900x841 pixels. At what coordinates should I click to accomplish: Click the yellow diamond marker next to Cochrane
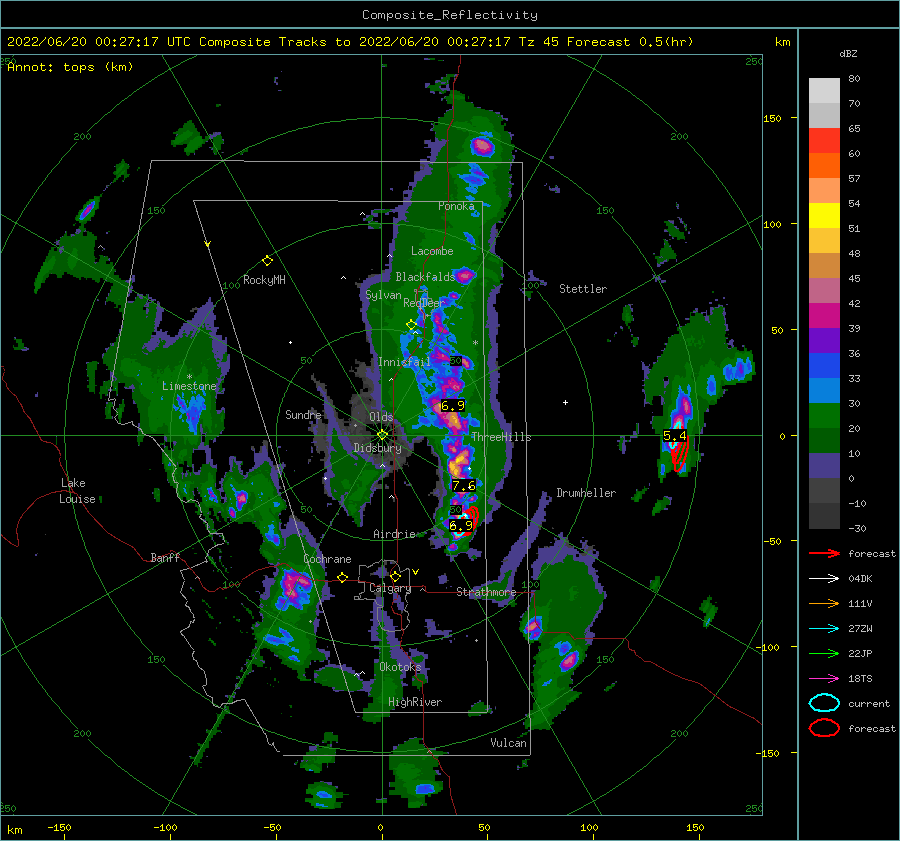(342, 577)
